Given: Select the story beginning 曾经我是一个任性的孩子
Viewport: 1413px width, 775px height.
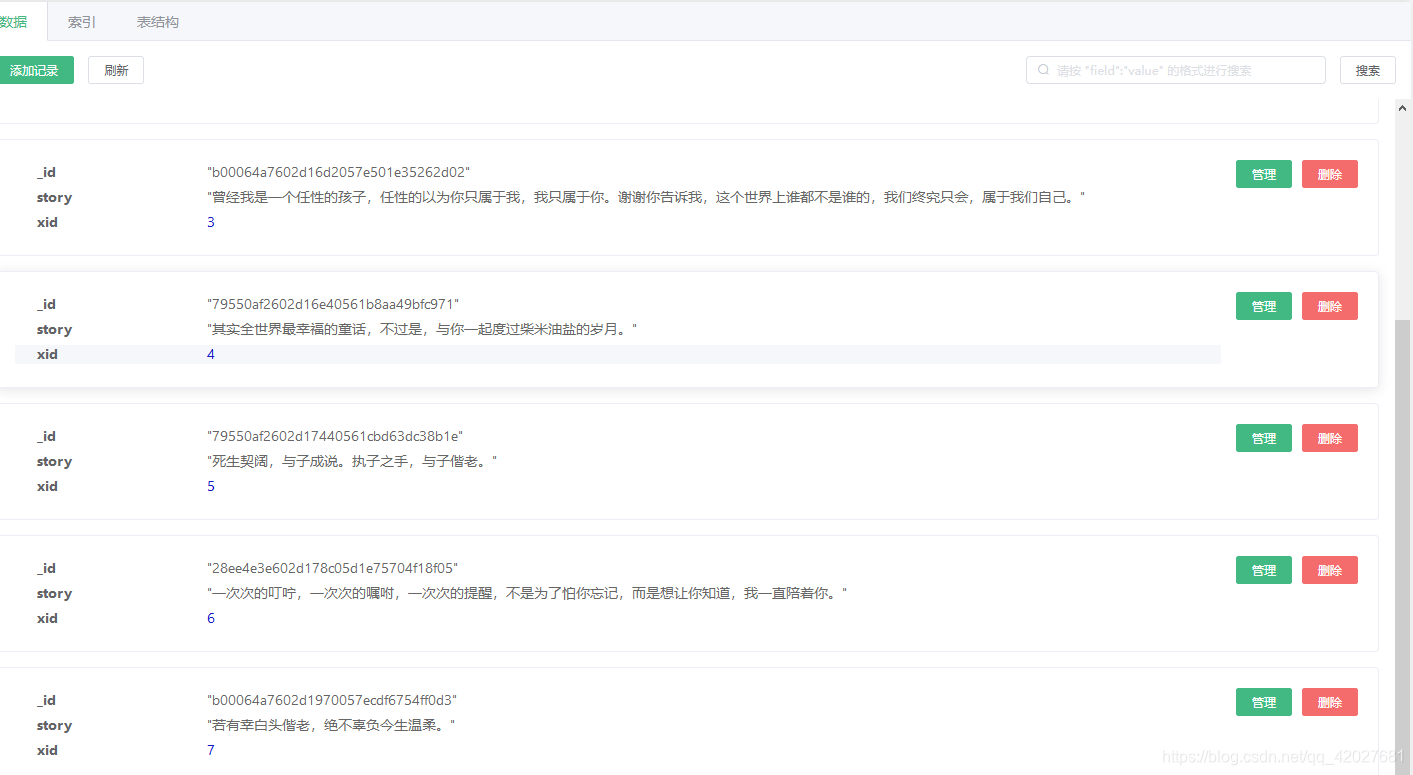Looking at the screenshot, I should pyautogui.click(x=646, y=197).
